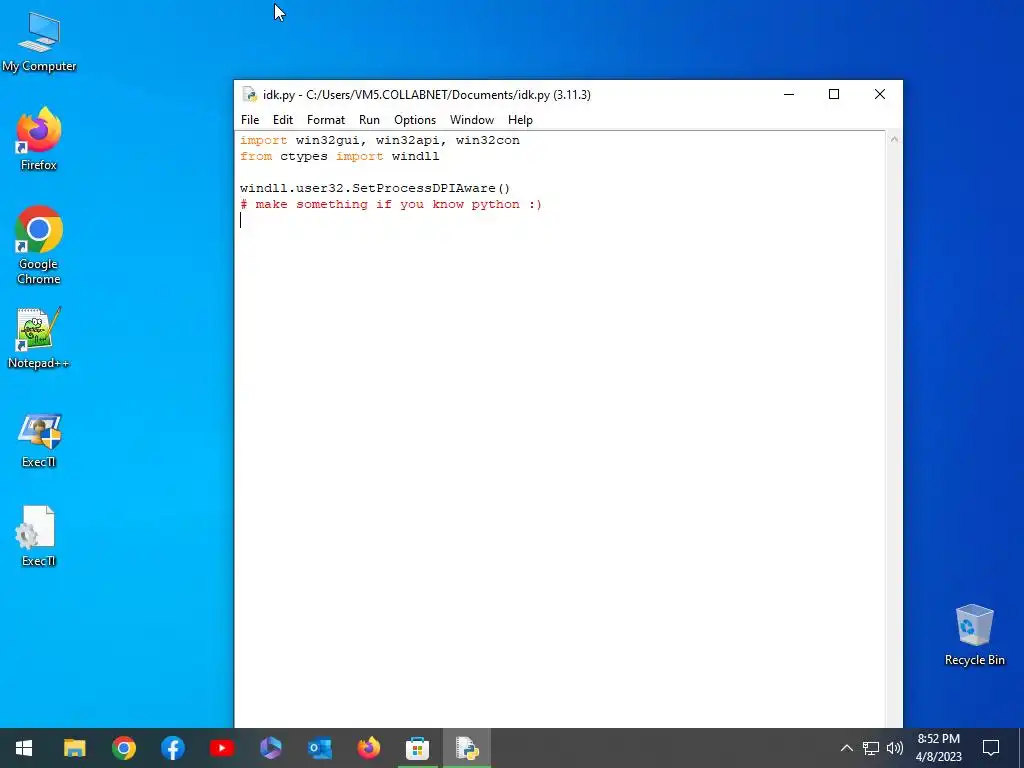Open Outlook from the taskbar

click(x=319, y=748)
